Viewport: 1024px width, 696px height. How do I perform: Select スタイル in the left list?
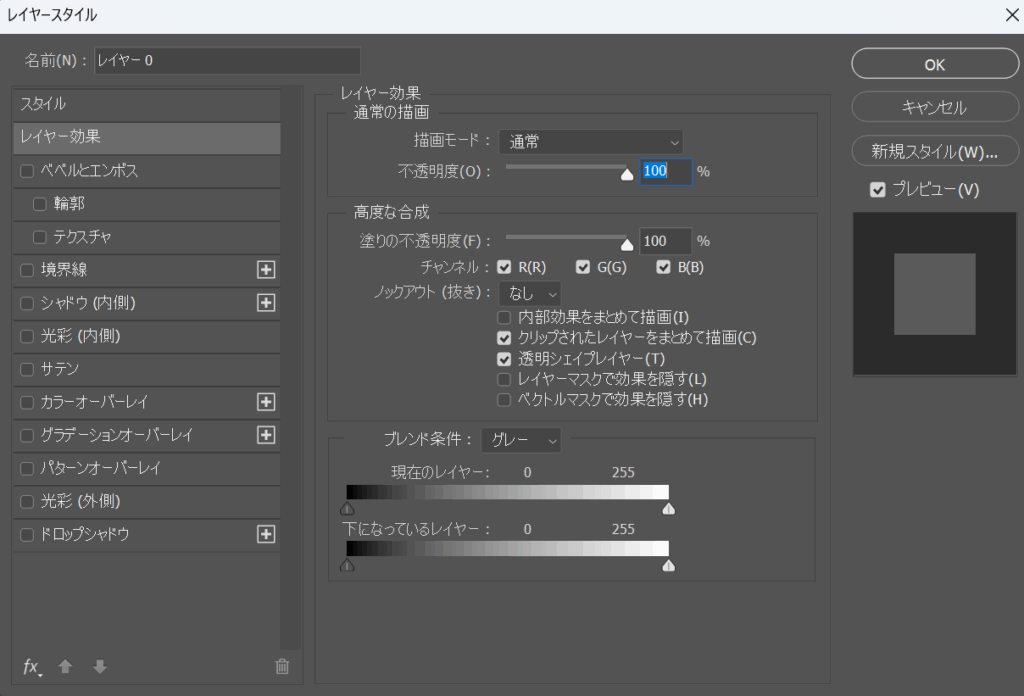(147, 104)
